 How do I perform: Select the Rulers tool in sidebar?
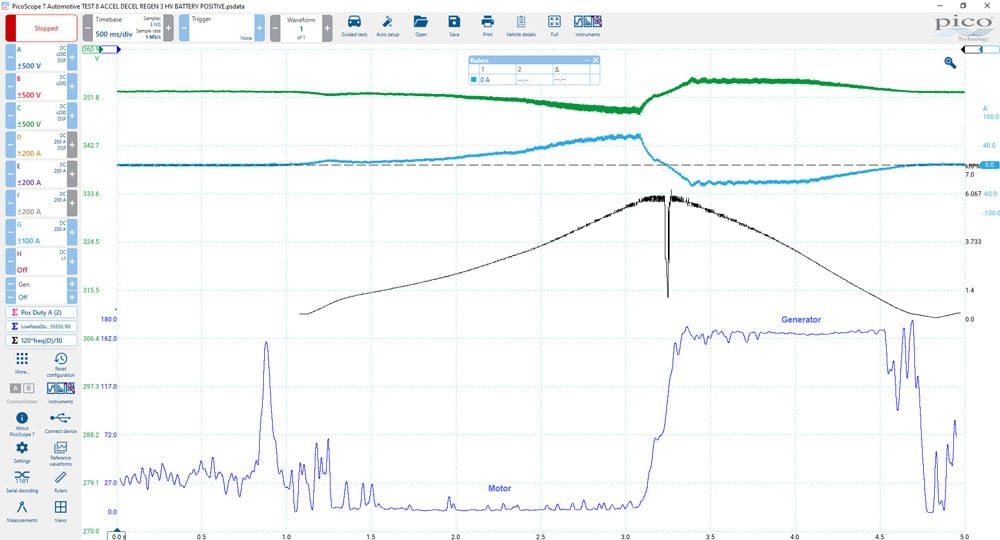tap(61, 482)
